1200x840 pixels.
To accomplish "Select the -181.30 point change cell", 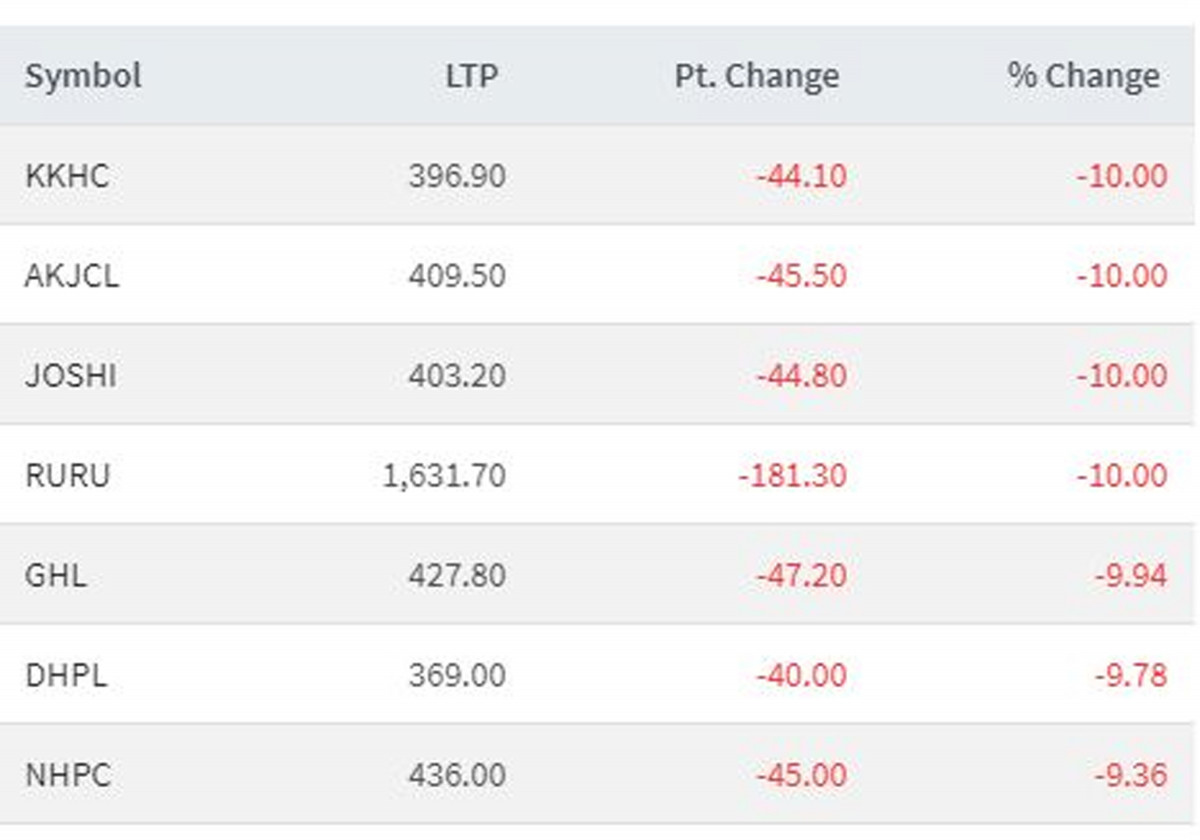I will [792, 476].
